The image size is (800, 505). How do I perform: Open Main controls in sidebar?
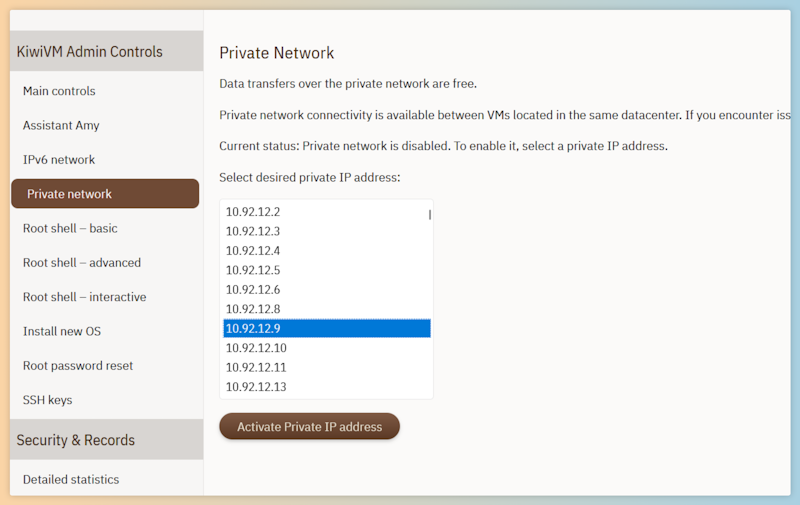(59, 91)
